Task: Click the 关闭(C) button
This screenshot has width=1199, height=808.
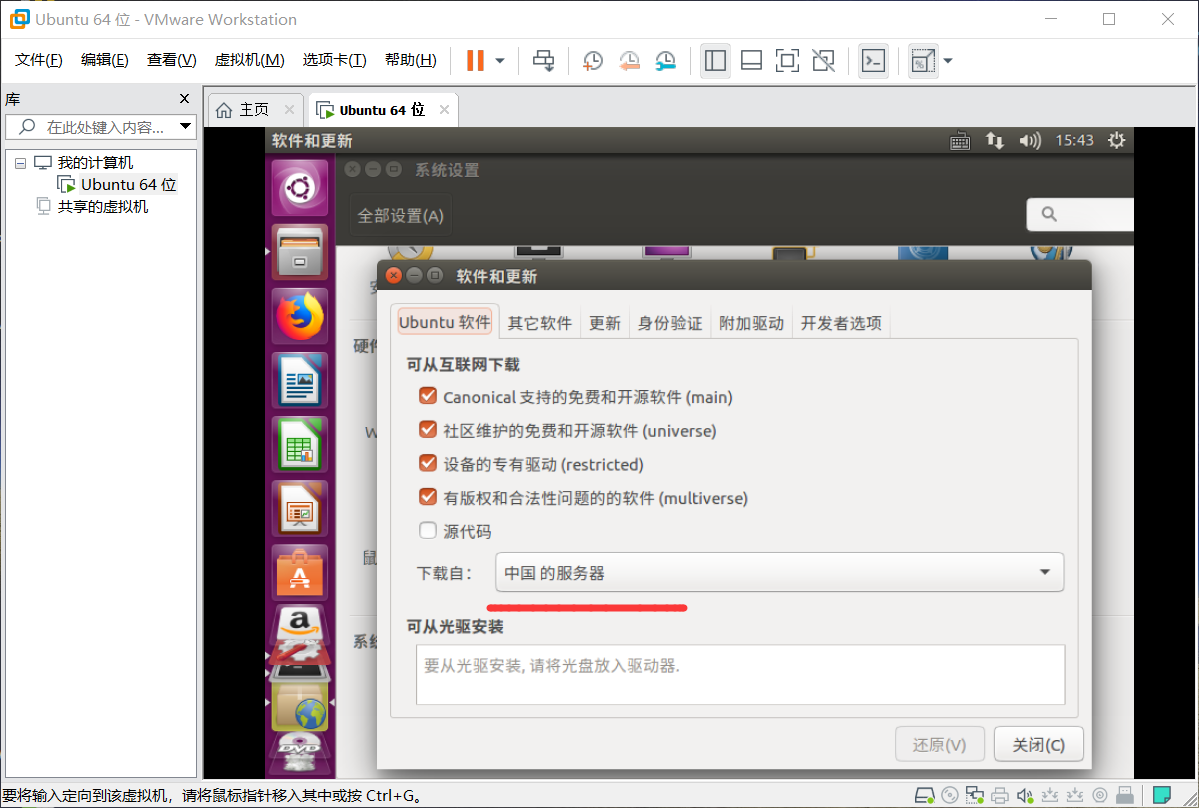Action: click(x=1038, y=745)
